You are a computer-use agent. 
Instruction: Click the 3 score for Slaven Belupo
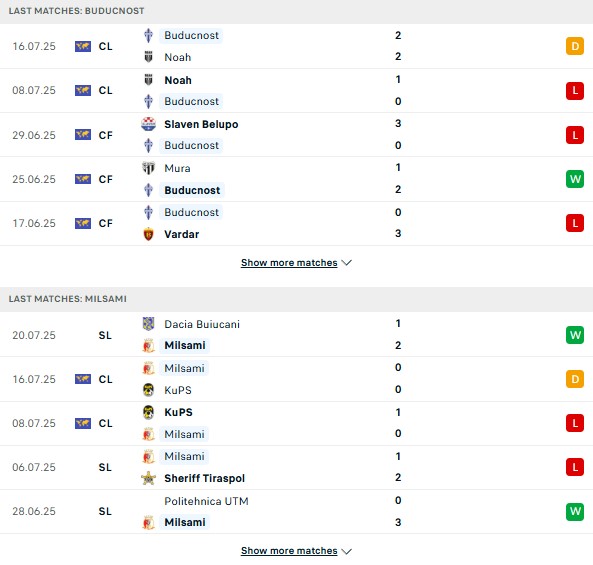[398, 123]
